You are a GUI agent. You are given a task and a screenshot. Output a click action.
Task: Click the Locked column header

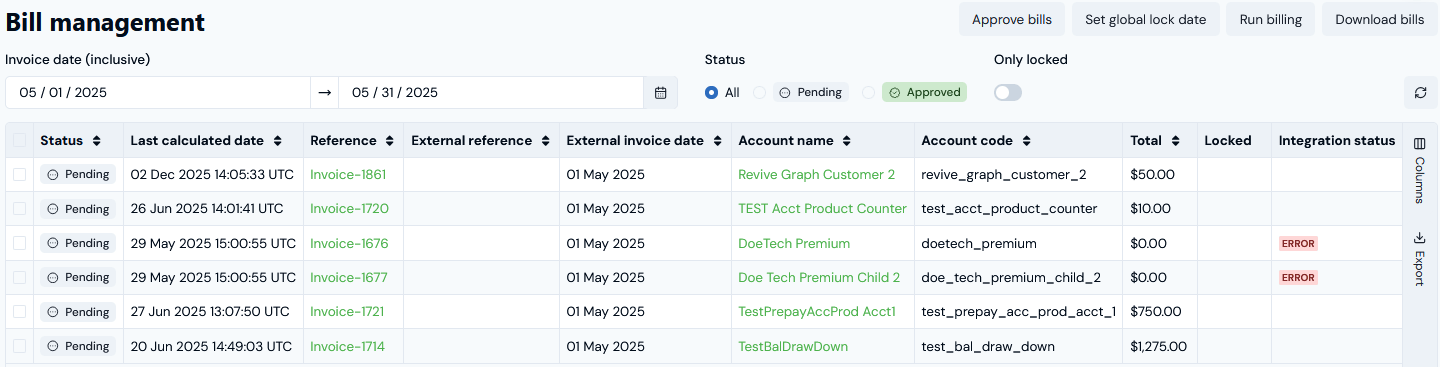pos(1234,141)
